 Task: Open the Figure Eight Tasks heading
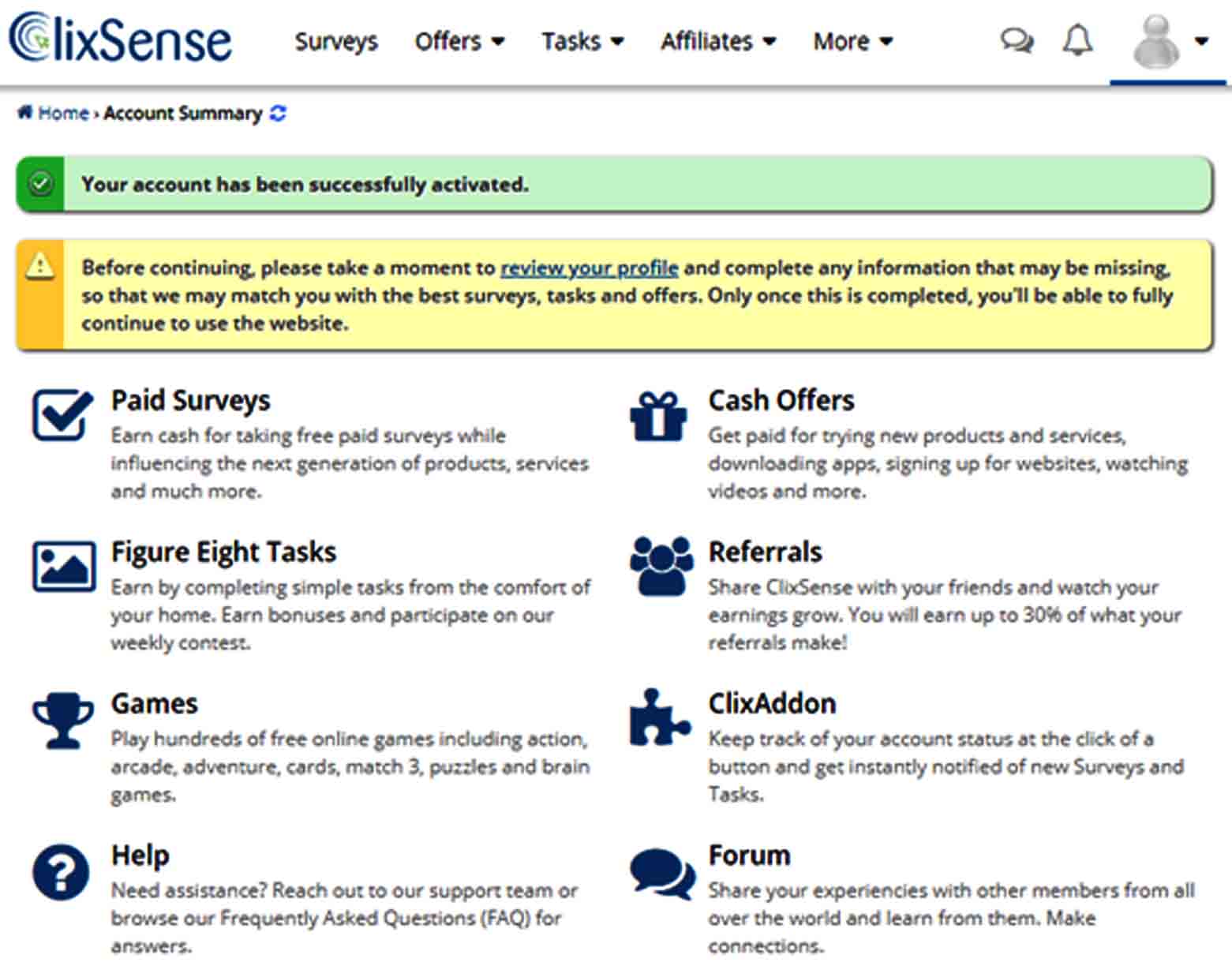tap(223, 552)
